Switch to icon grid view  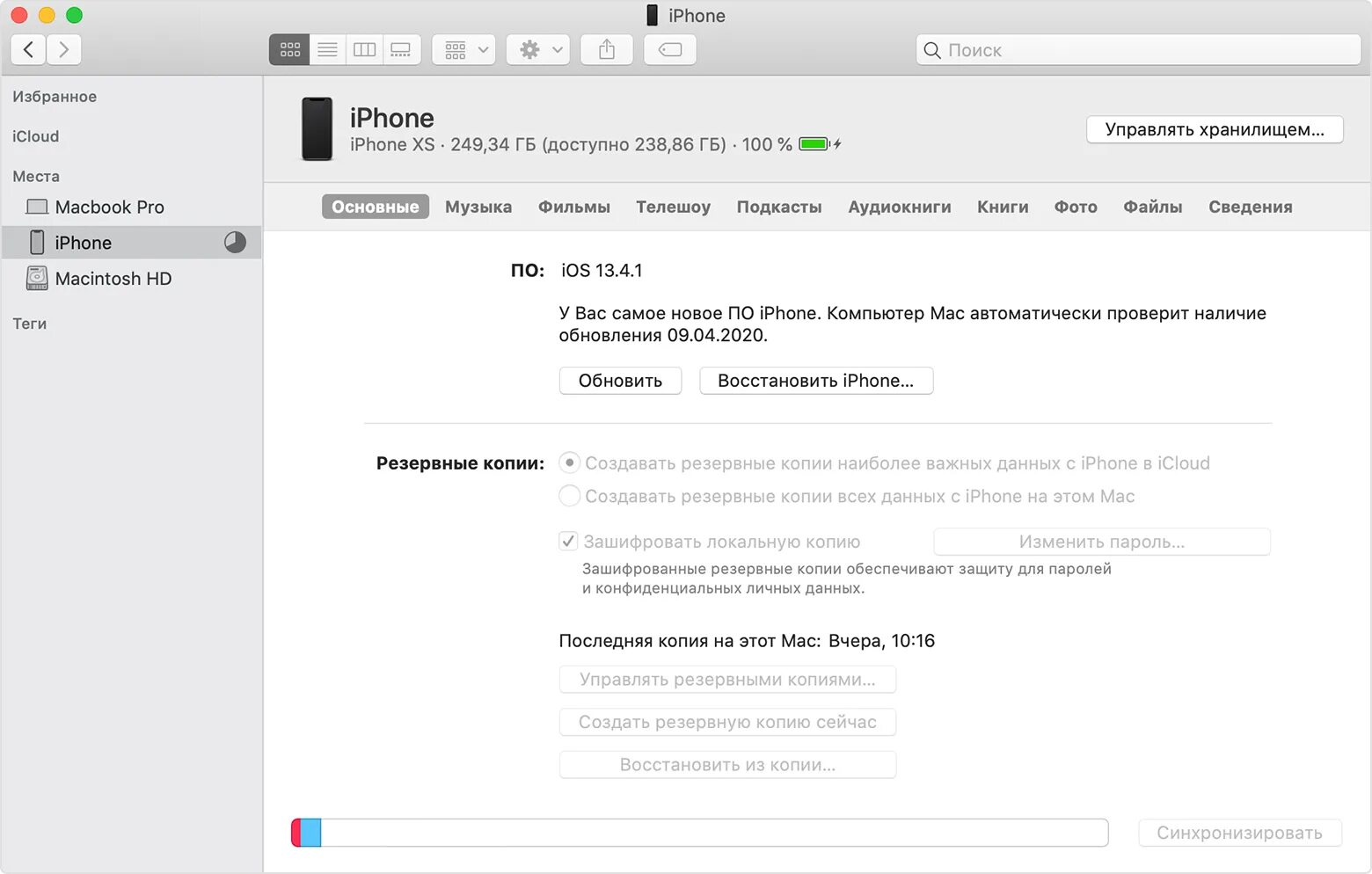pos(289,50)
